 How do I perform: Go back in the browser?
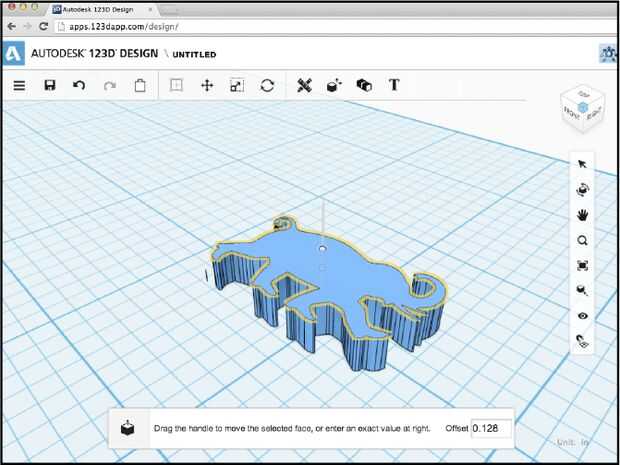tap(12, 26)
